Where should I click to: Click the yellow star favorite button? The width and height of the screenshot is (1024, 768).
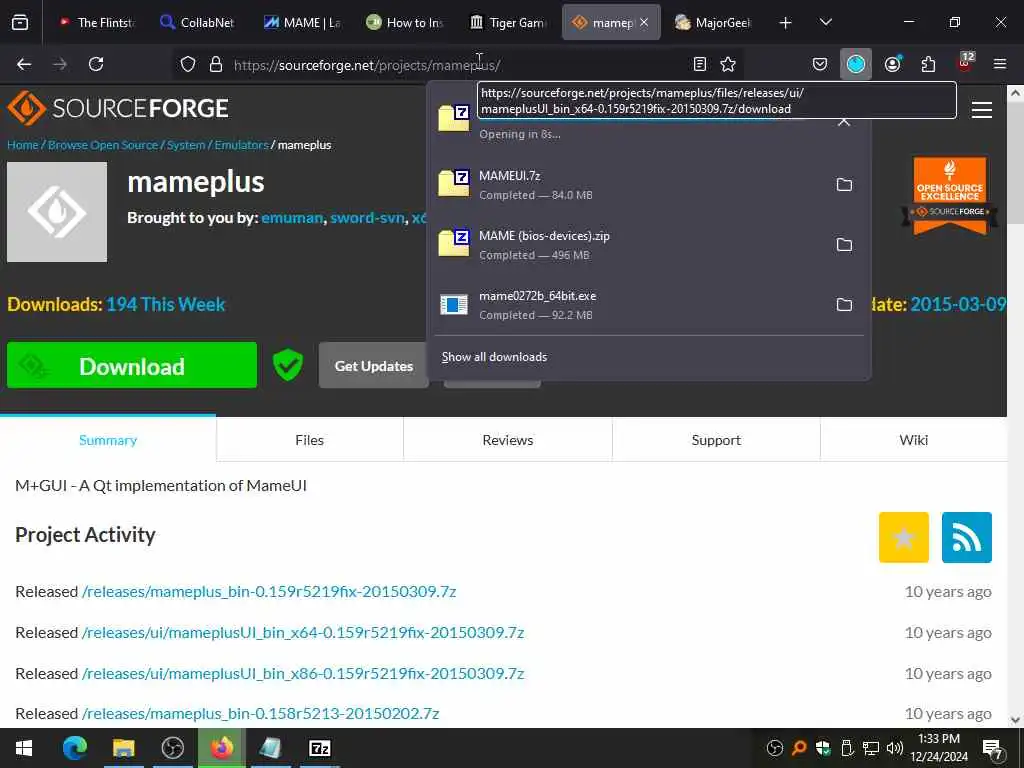click(903, 537)
